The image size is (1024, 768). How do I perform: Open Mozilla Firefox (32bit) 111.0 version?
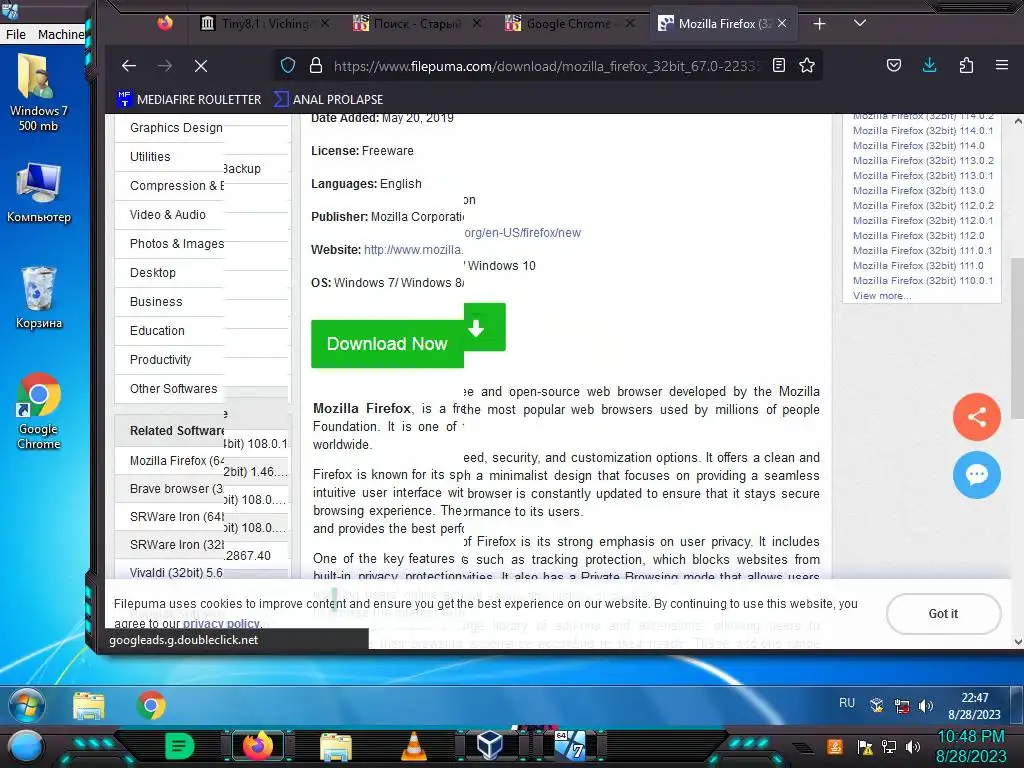tap(918, 266)
